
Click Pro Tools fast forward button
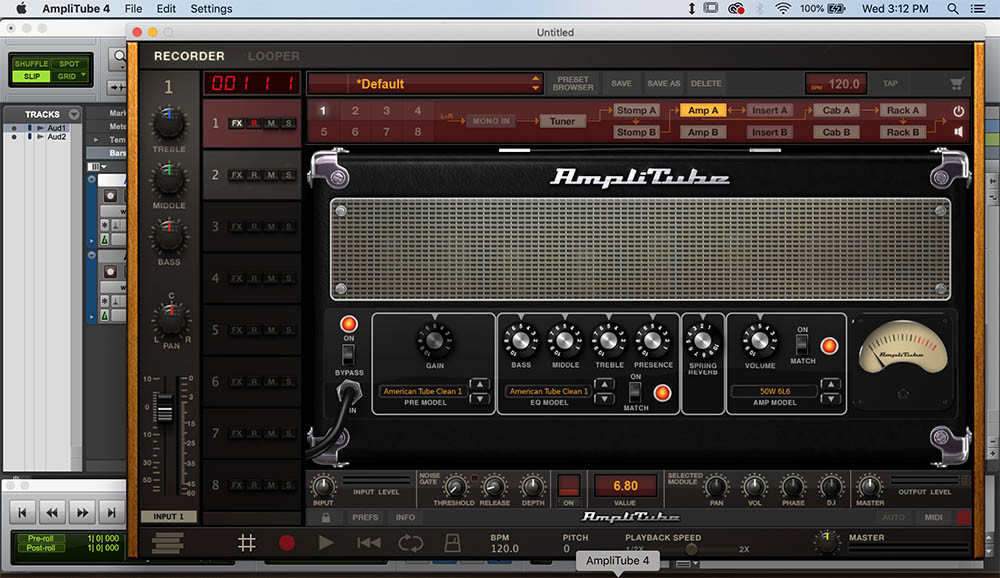tap(82, 512)
